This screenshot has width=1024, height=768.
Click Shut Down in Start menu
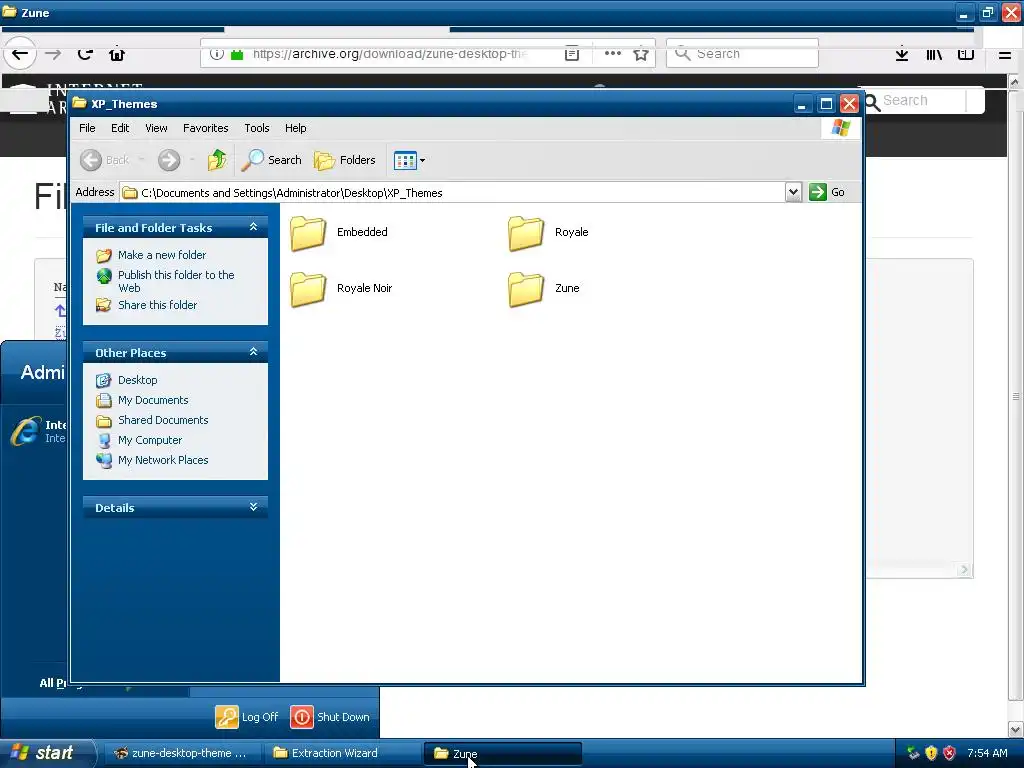click(x=330, y=717)
